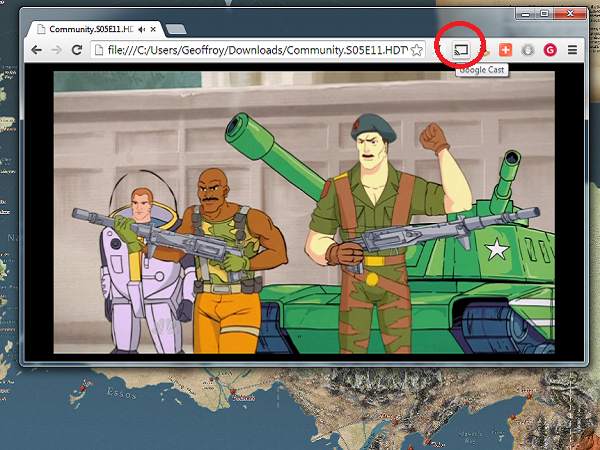Open the Chrome hamburger menu
The height and width of the screenshot is (450, 600).
[x=572, y=50]
